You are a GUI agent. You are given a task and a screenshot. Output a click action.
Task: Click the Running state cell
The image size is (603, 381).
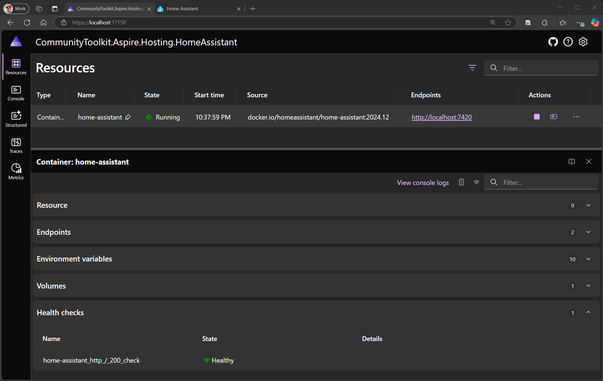(x=163, y=117)
